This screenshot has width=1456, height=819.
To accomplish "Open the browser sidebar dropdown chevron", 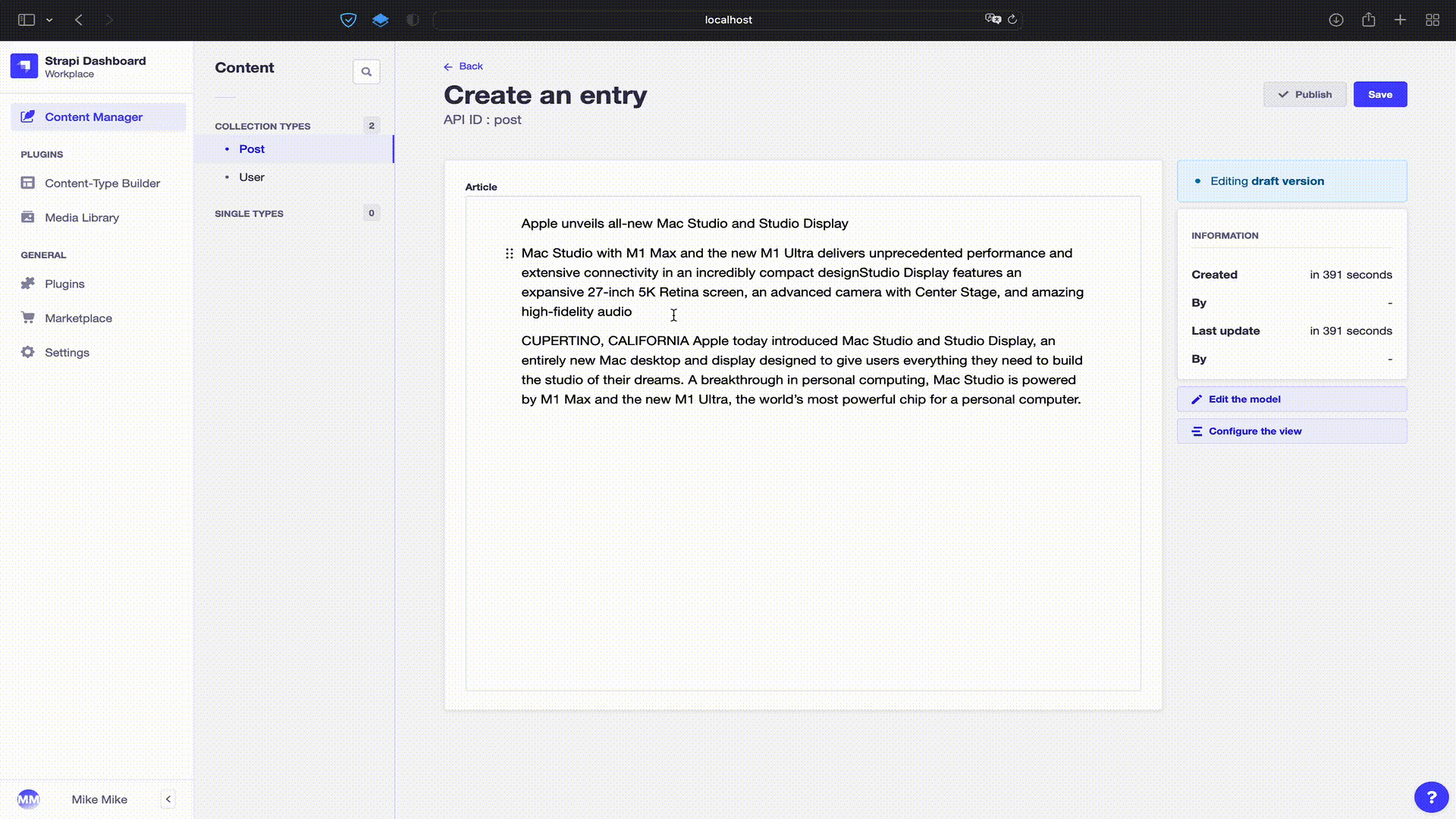I will (x=49, y=20).
